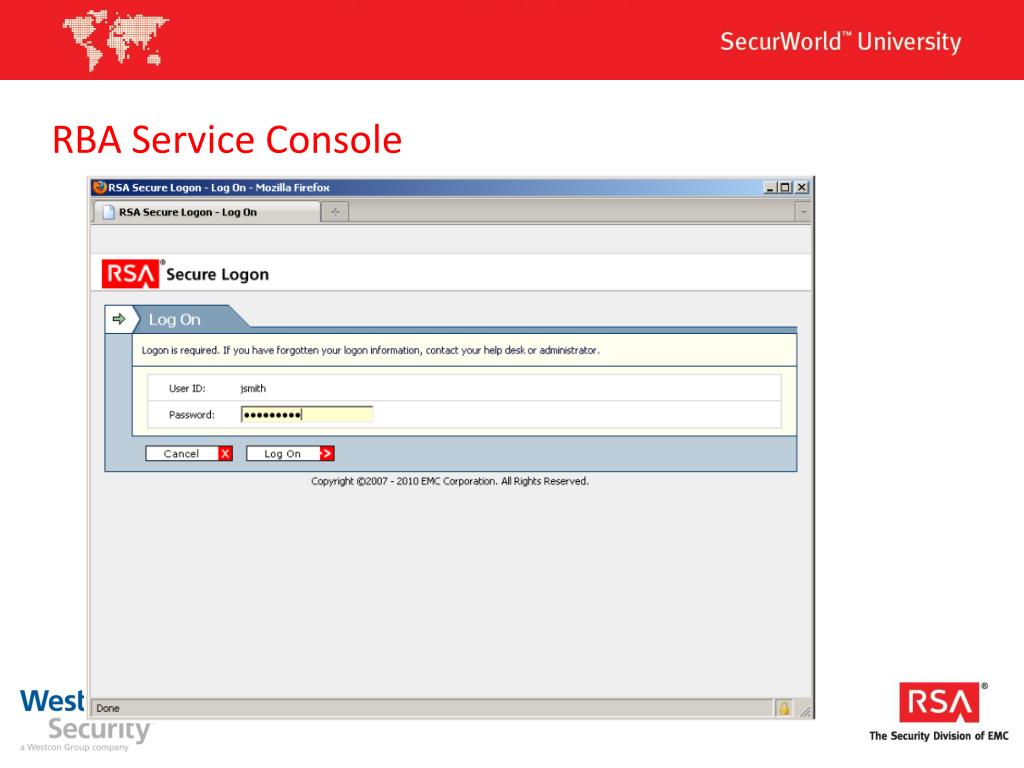
Task: Click the 'Done' status bar text
Action: click(108, 708)
